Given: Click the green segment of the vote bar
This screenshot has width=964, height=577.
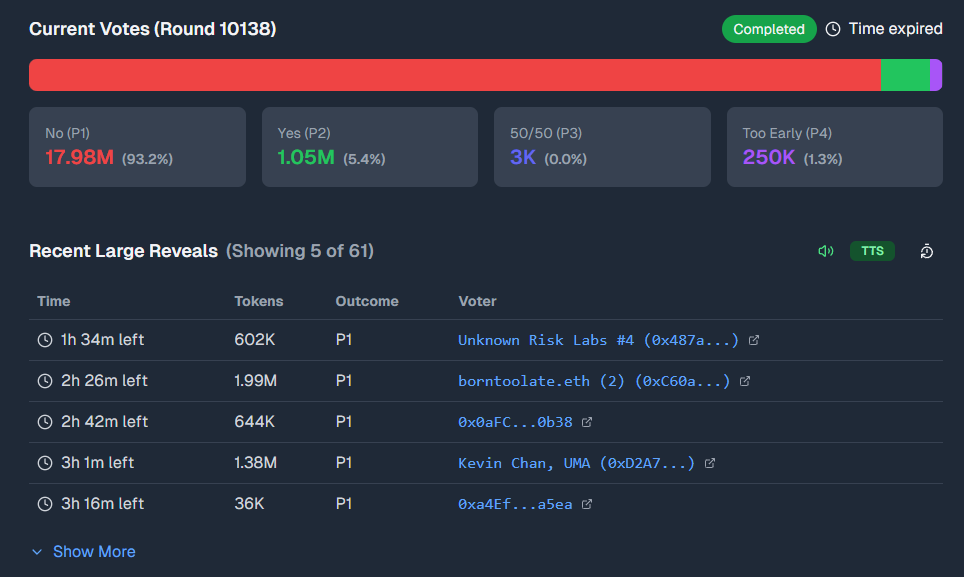Looking at the screenshot, I should [905, 75].
